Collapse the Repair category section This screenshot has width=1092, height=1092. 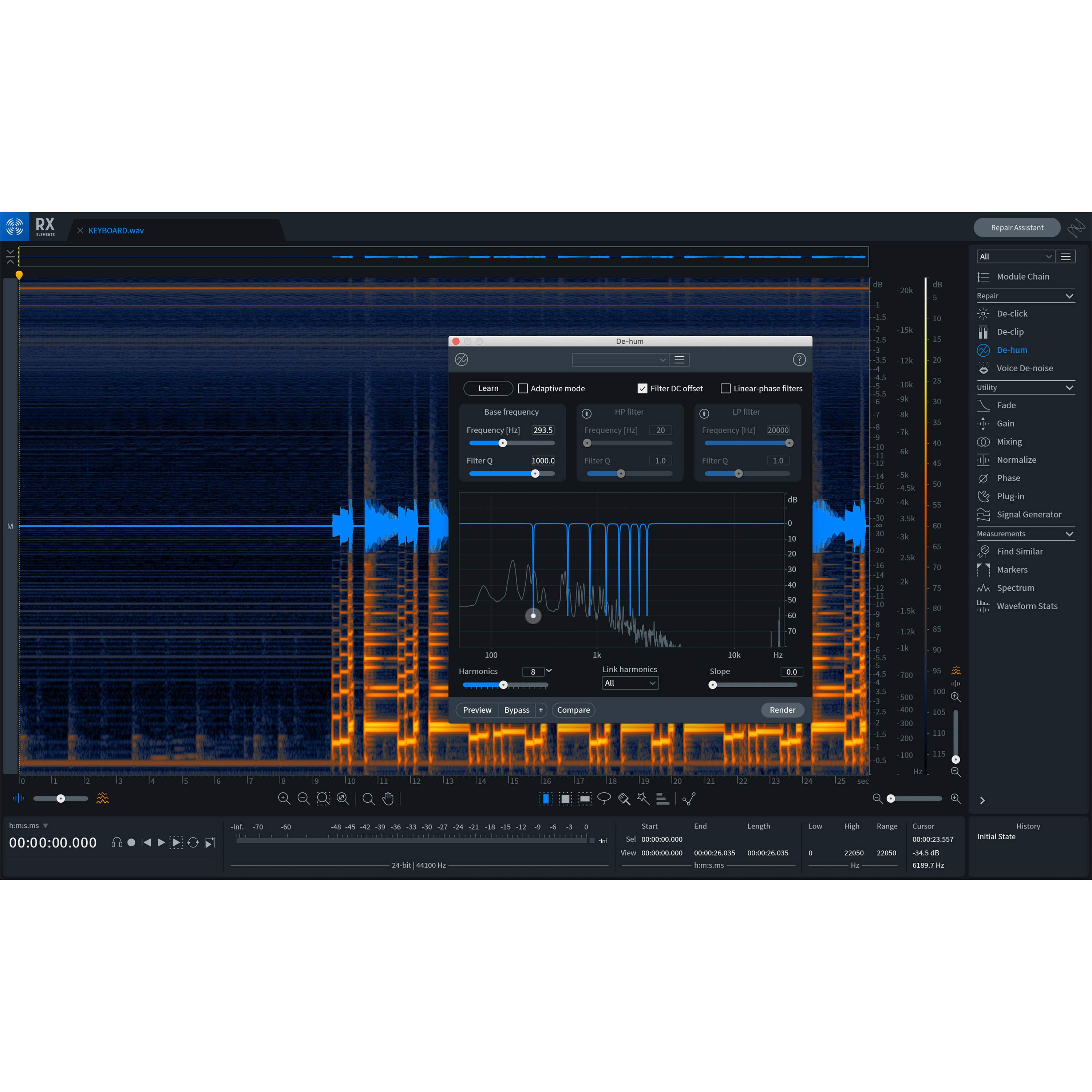[x=1069, y=296]
